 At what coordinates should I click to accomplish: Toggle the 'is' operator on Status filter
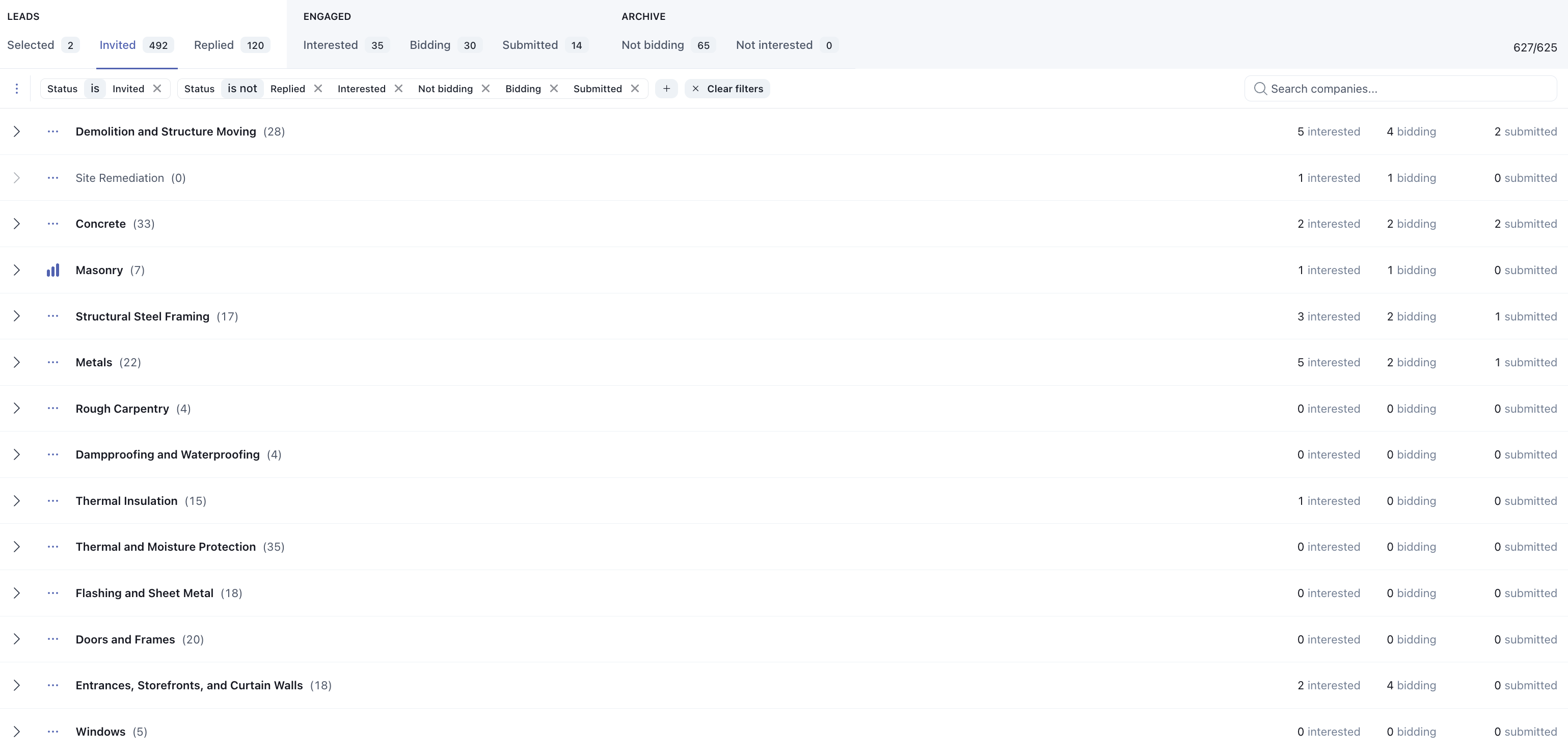click(95, 89)
